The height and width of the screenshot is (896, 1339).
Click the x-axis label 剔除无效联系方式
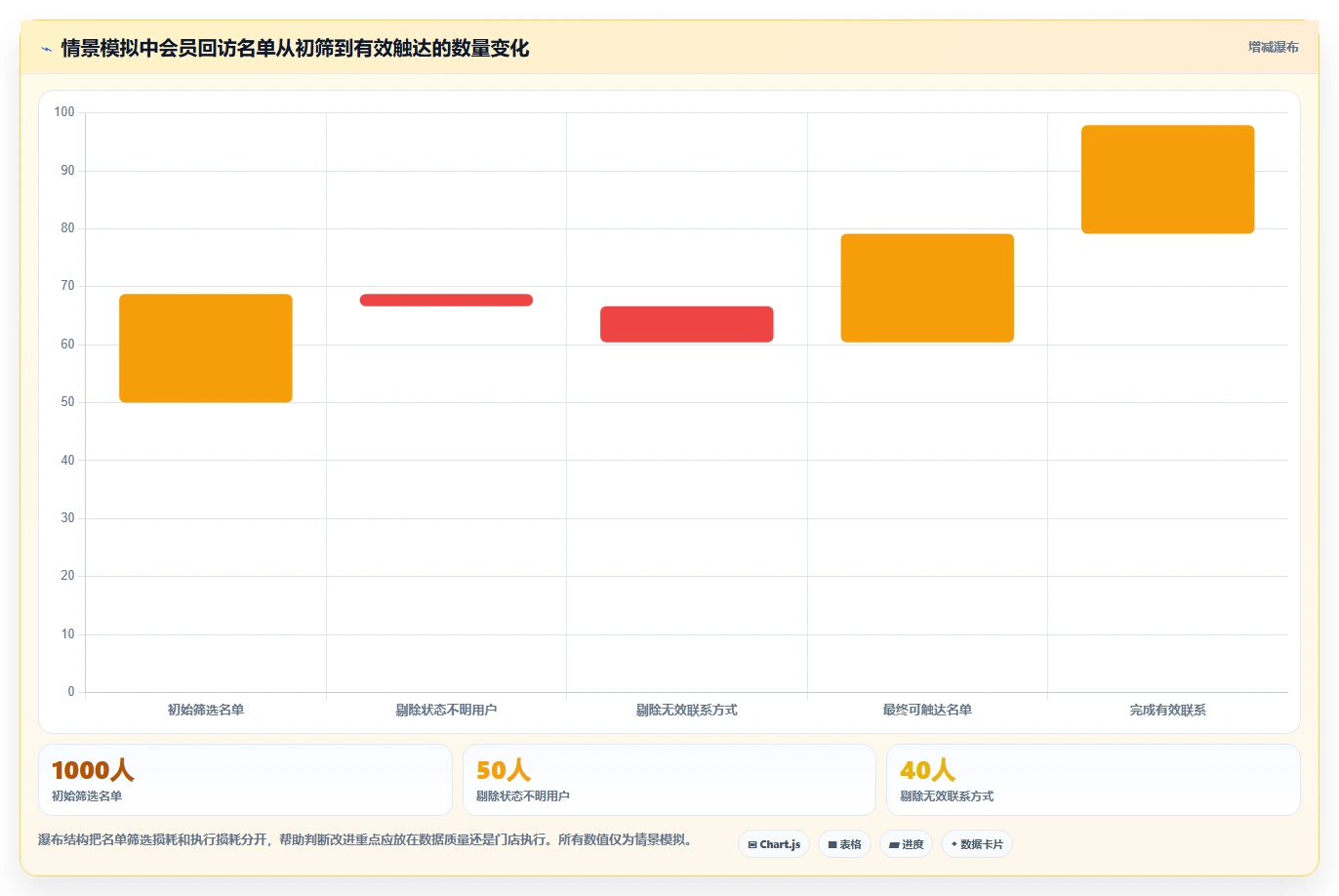(687, 710)
